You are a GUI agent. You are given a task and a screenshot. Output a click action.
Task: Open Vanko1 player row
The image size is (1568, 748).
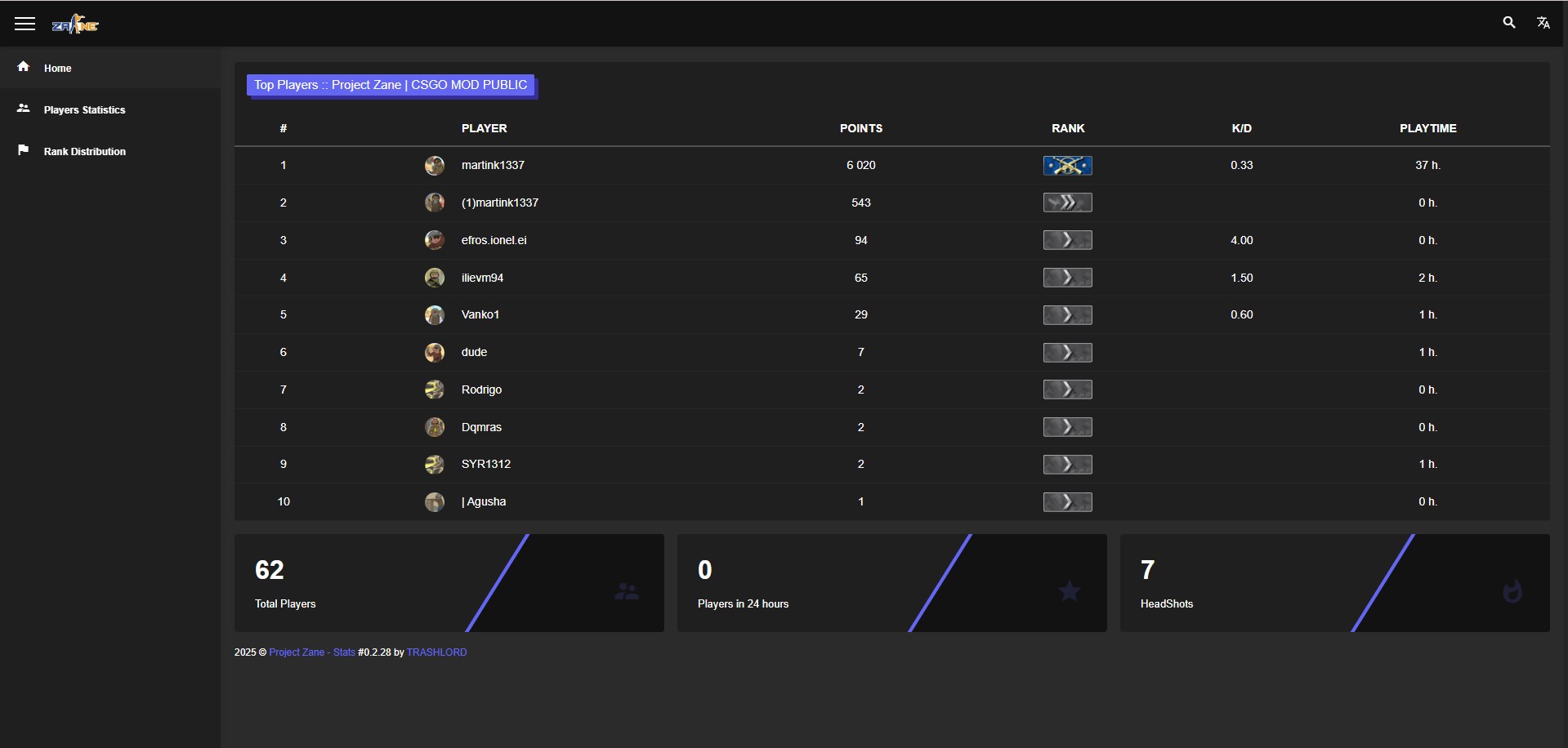(x=480, y=315)
